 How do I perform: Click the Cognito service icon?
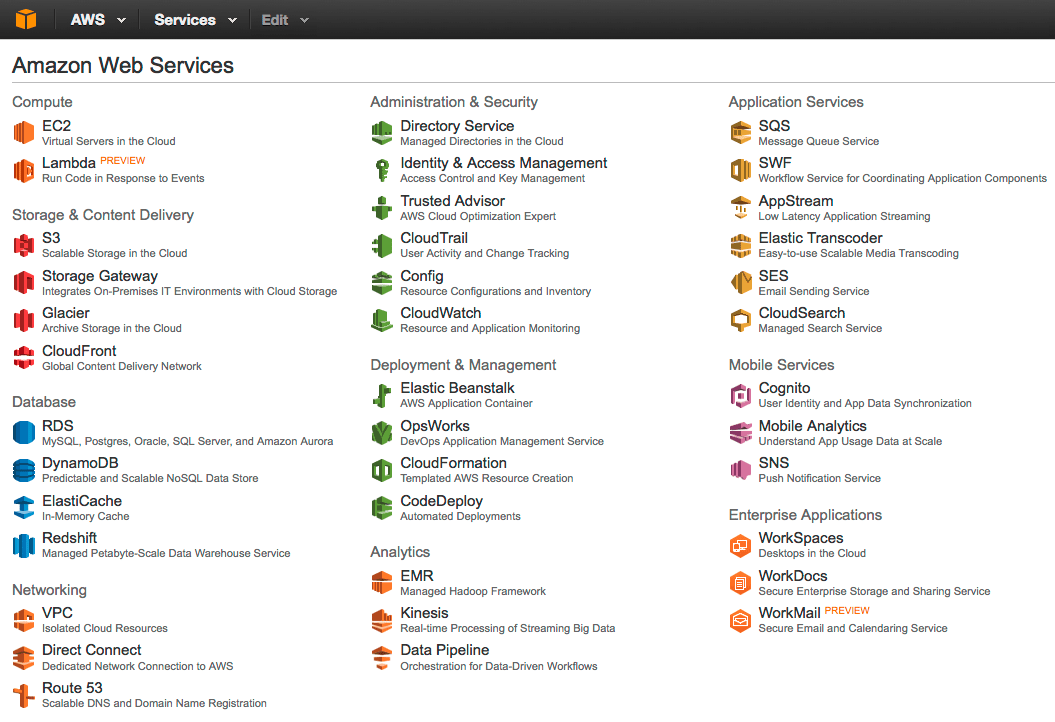tap(740, 394)
